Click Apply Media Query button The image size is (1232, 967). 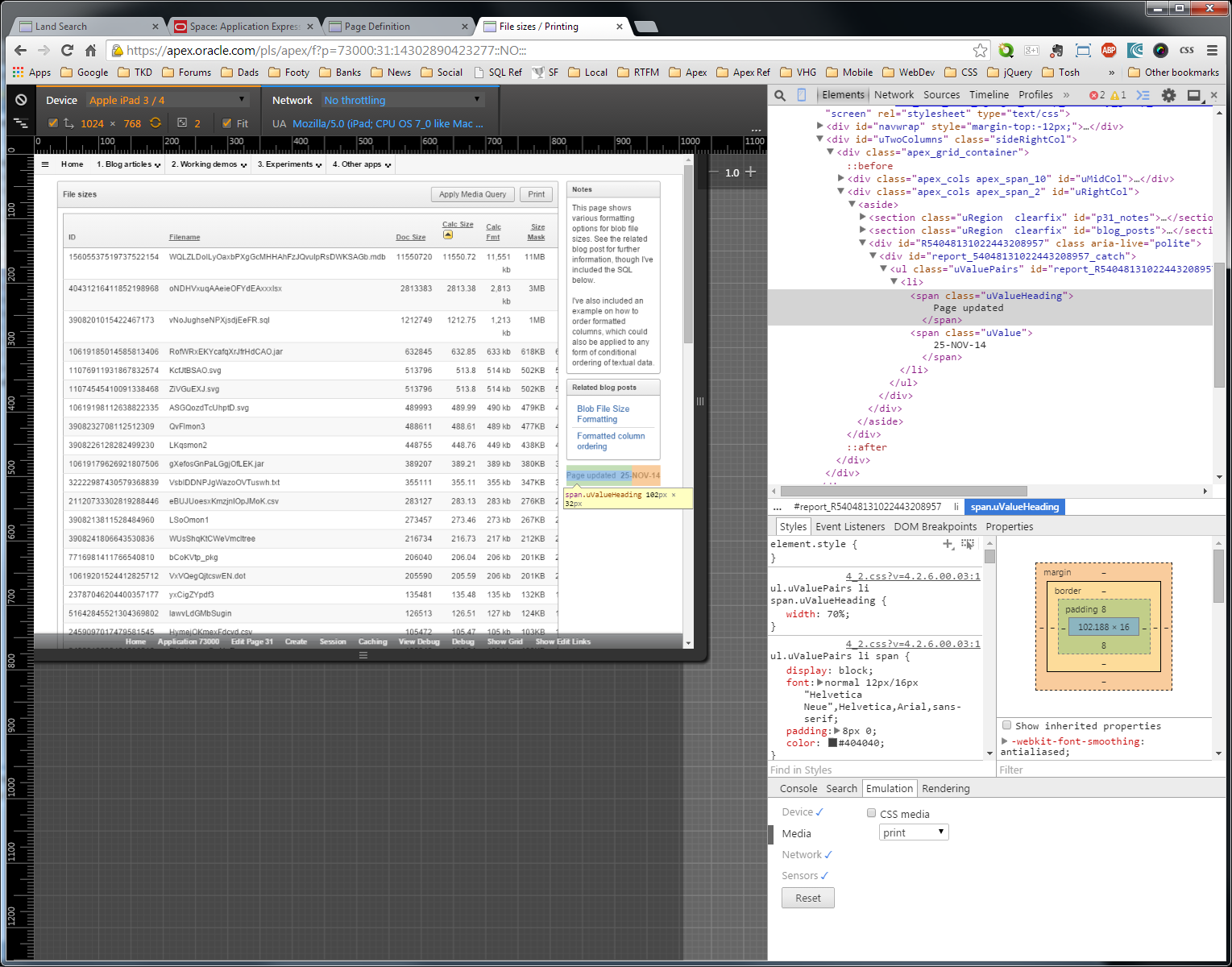pos(472,194)
